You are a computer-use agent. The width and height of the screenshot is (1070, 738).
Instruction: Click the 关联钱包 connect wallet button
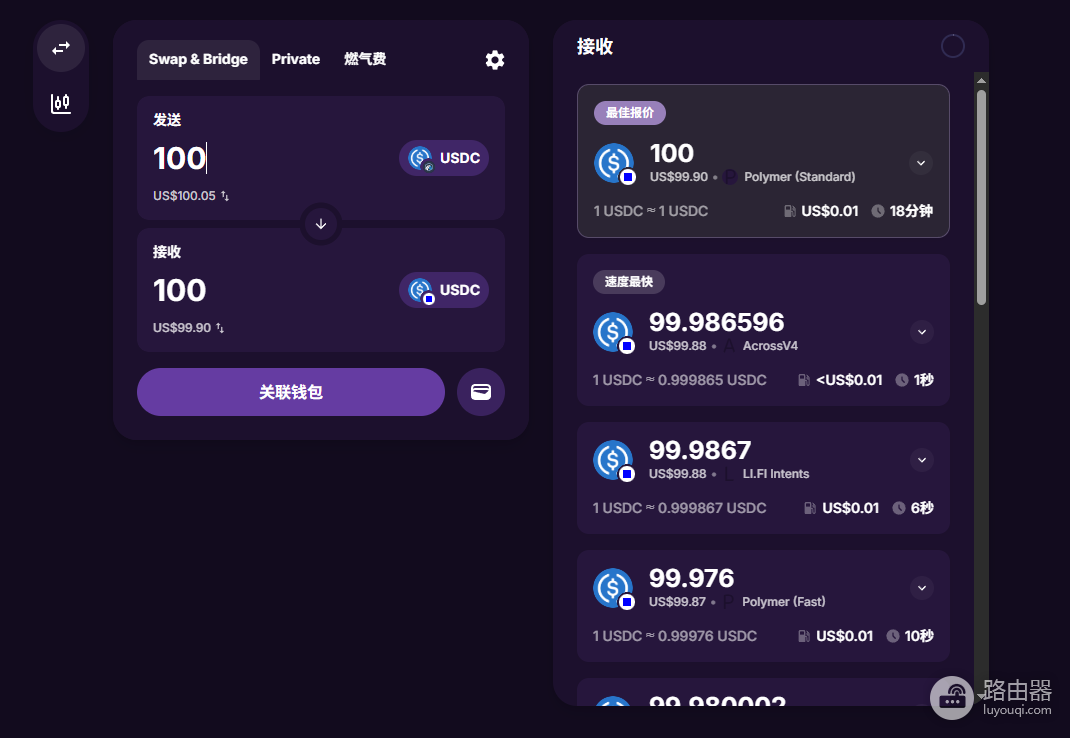291,392
